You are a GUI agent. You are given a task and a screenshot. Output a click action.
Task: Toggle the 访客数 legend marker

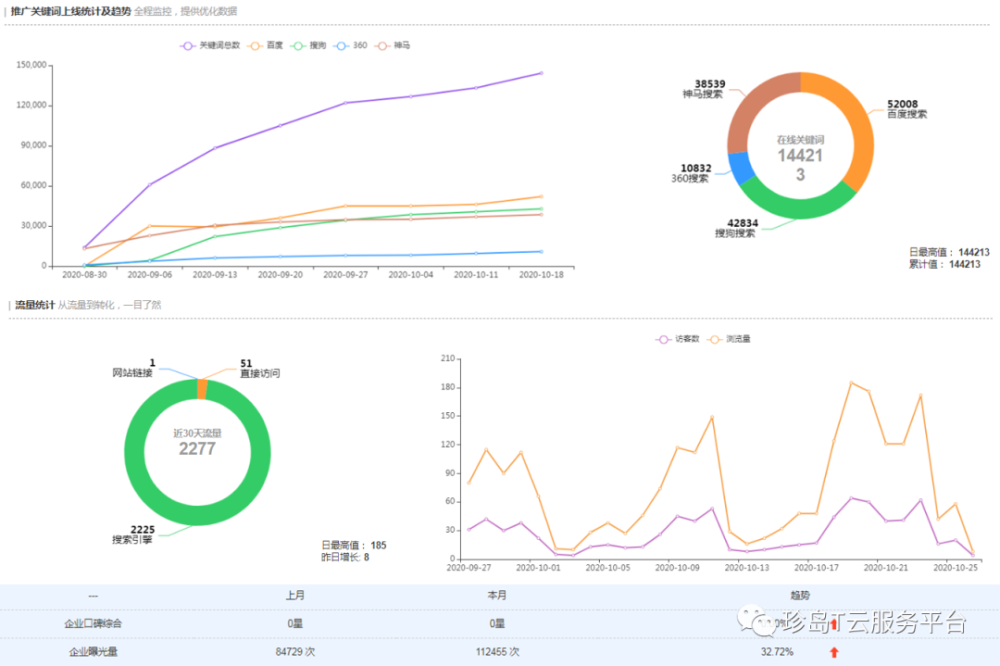tap(677, 339)
